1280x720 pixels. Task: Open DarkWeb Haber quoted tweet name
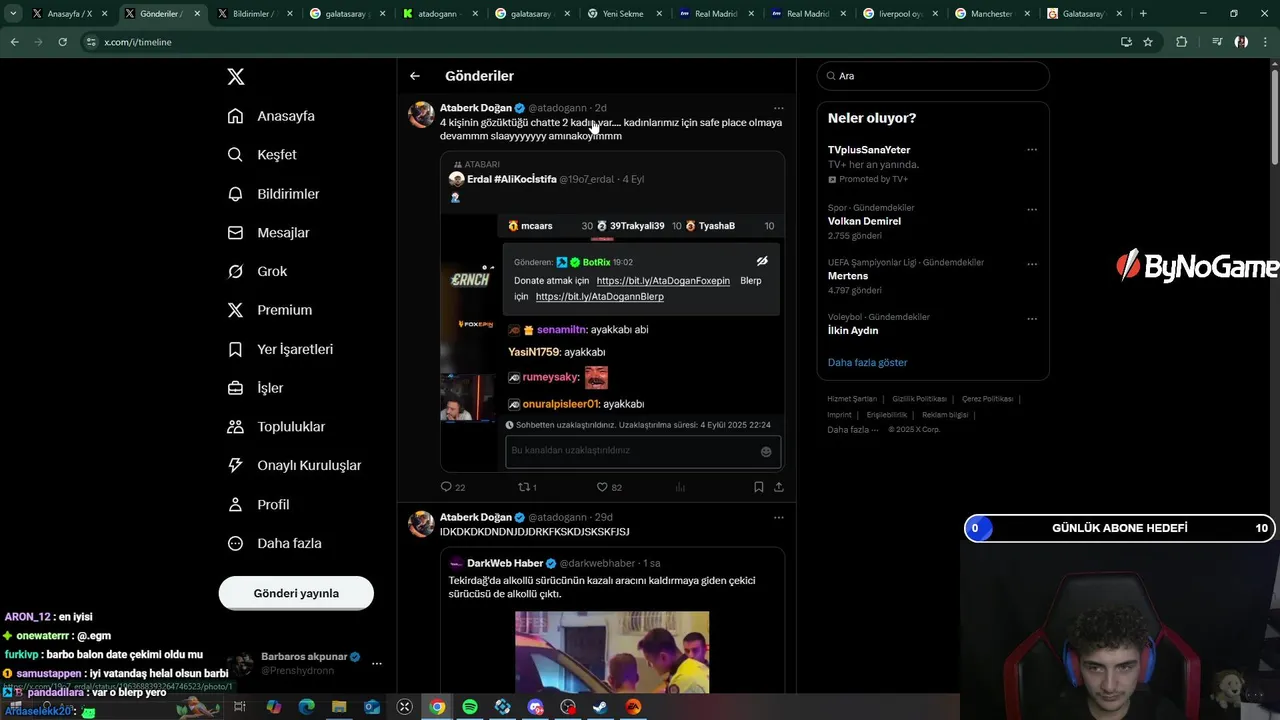point(505,563)
